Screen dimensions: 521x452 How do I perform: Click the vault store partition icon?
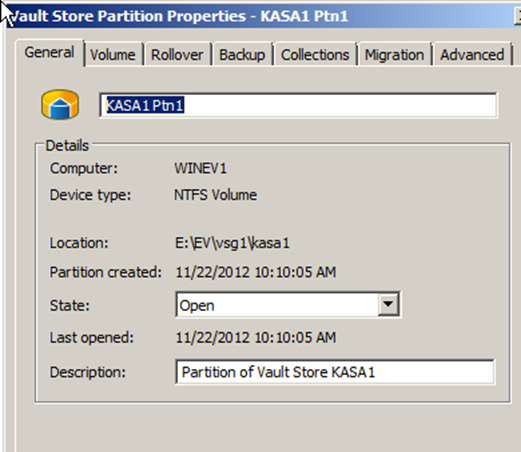pyautogui.click(x=60, y=104)
